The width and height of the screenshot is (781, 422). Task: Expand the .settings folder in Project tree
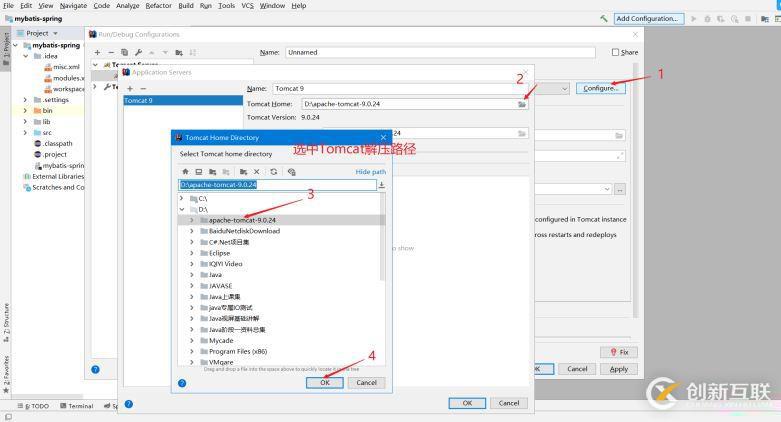25,100
